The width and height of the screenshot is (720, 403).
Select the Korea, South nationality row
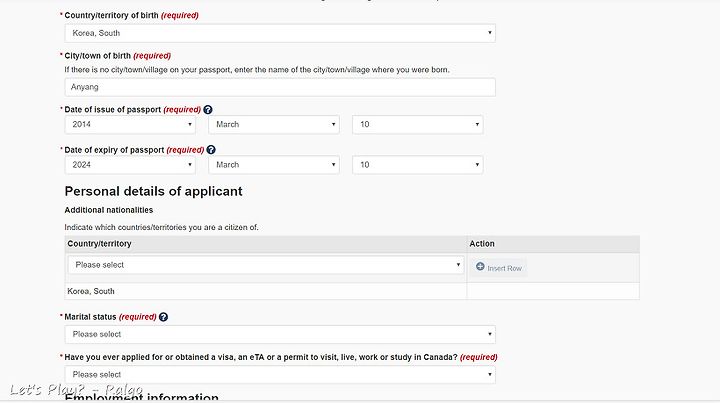[x=352, y=291]
